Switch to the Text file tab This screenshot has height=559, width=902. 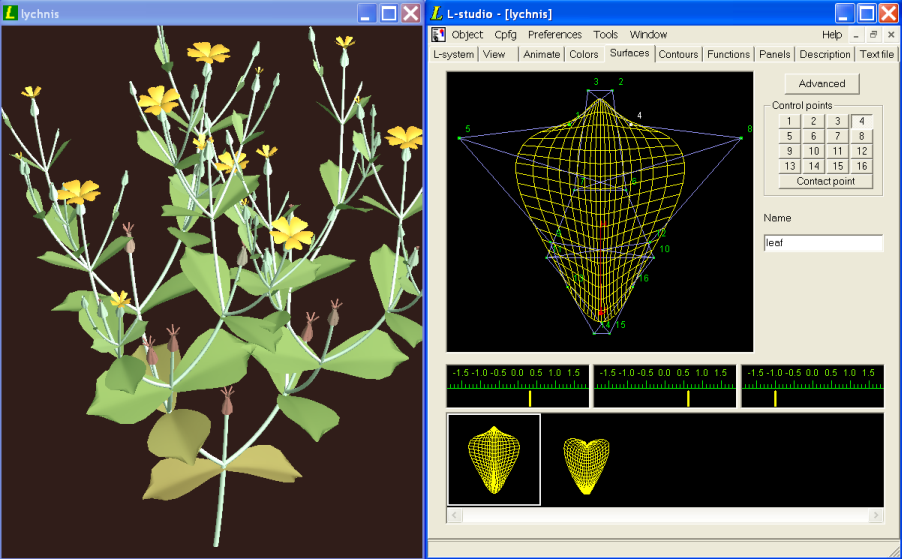tap(877, 54)
